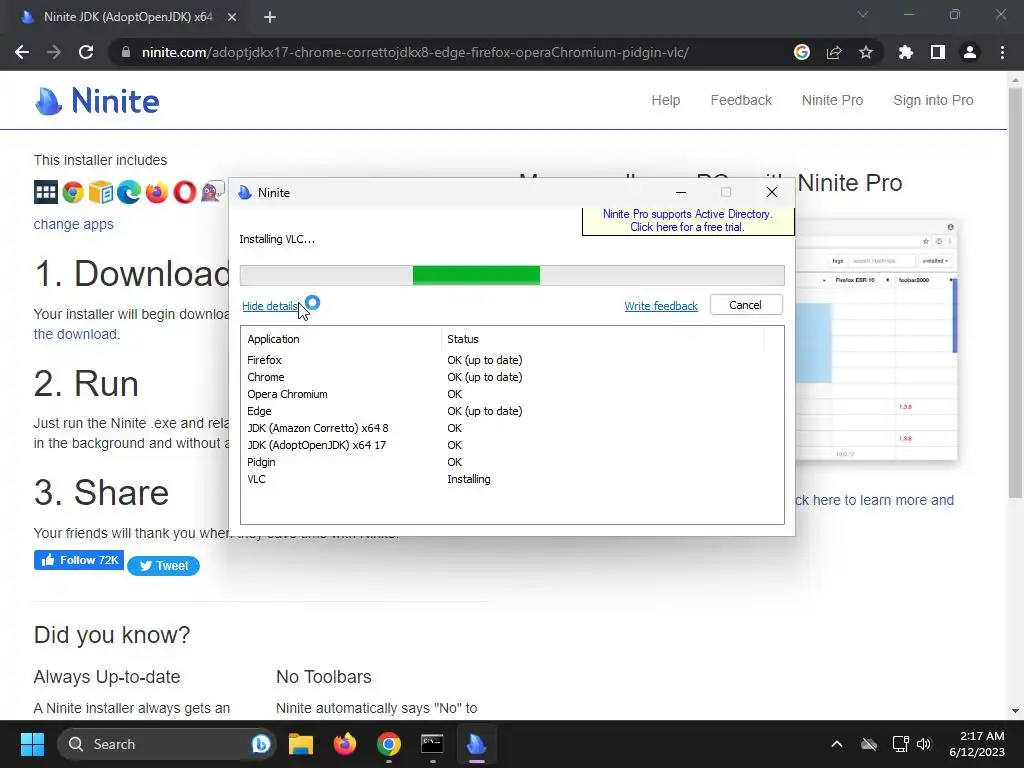1024x768 pixels.
Task: Click the volume icon in system tray
Action: [924, 744]
